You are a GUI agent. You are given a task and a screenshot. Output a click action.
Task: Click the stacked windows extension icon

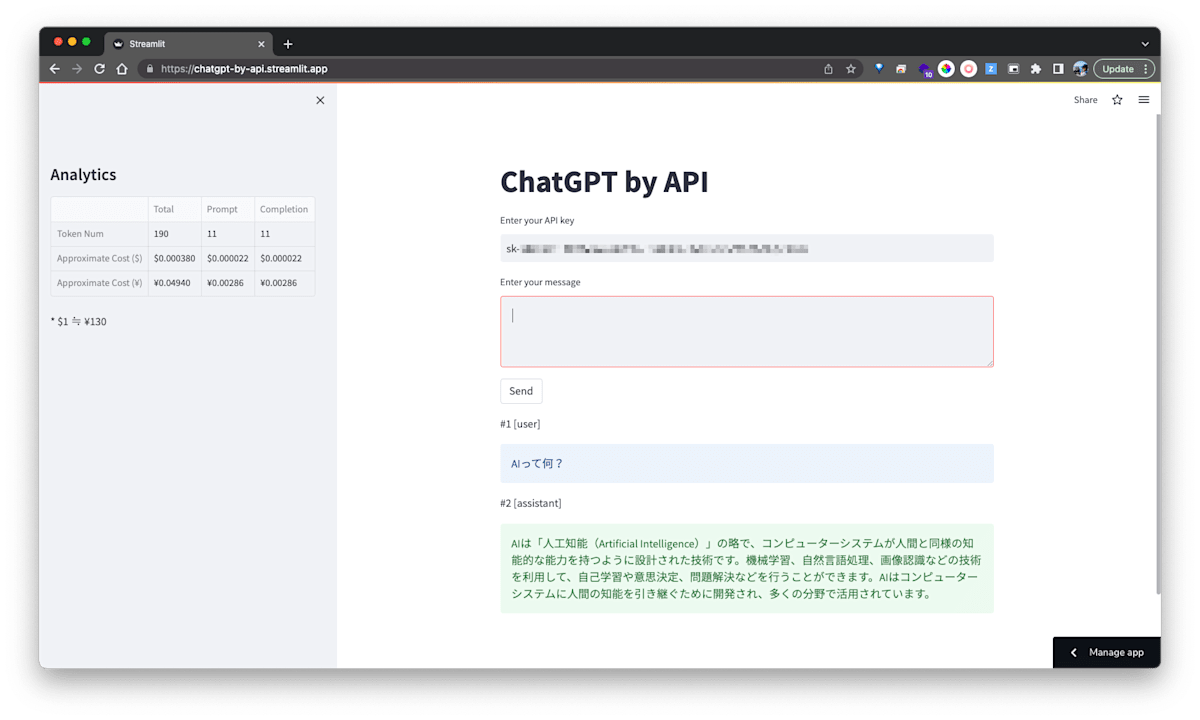tap(901, 69)
